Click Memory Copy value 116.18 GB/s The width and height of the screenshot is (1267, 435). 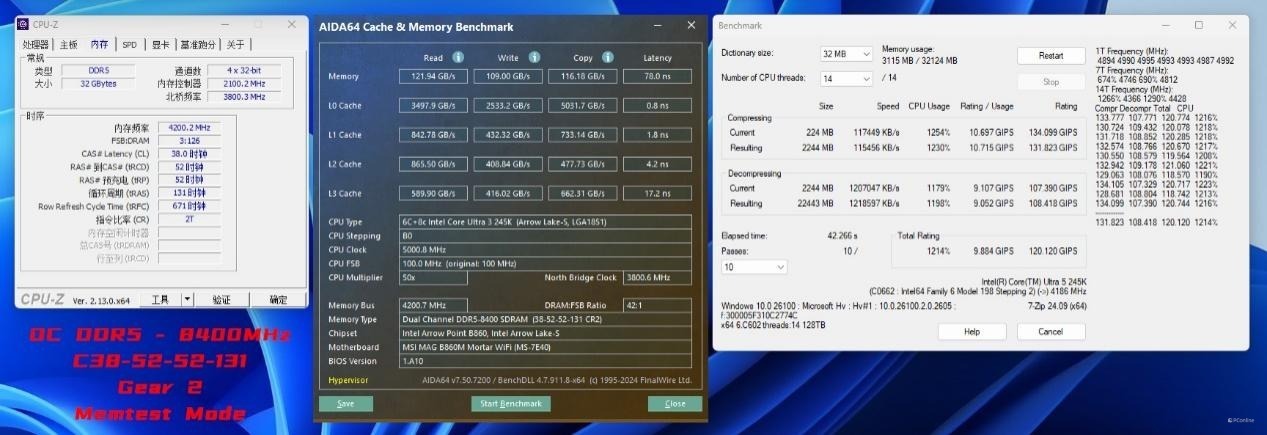[583, 76]
